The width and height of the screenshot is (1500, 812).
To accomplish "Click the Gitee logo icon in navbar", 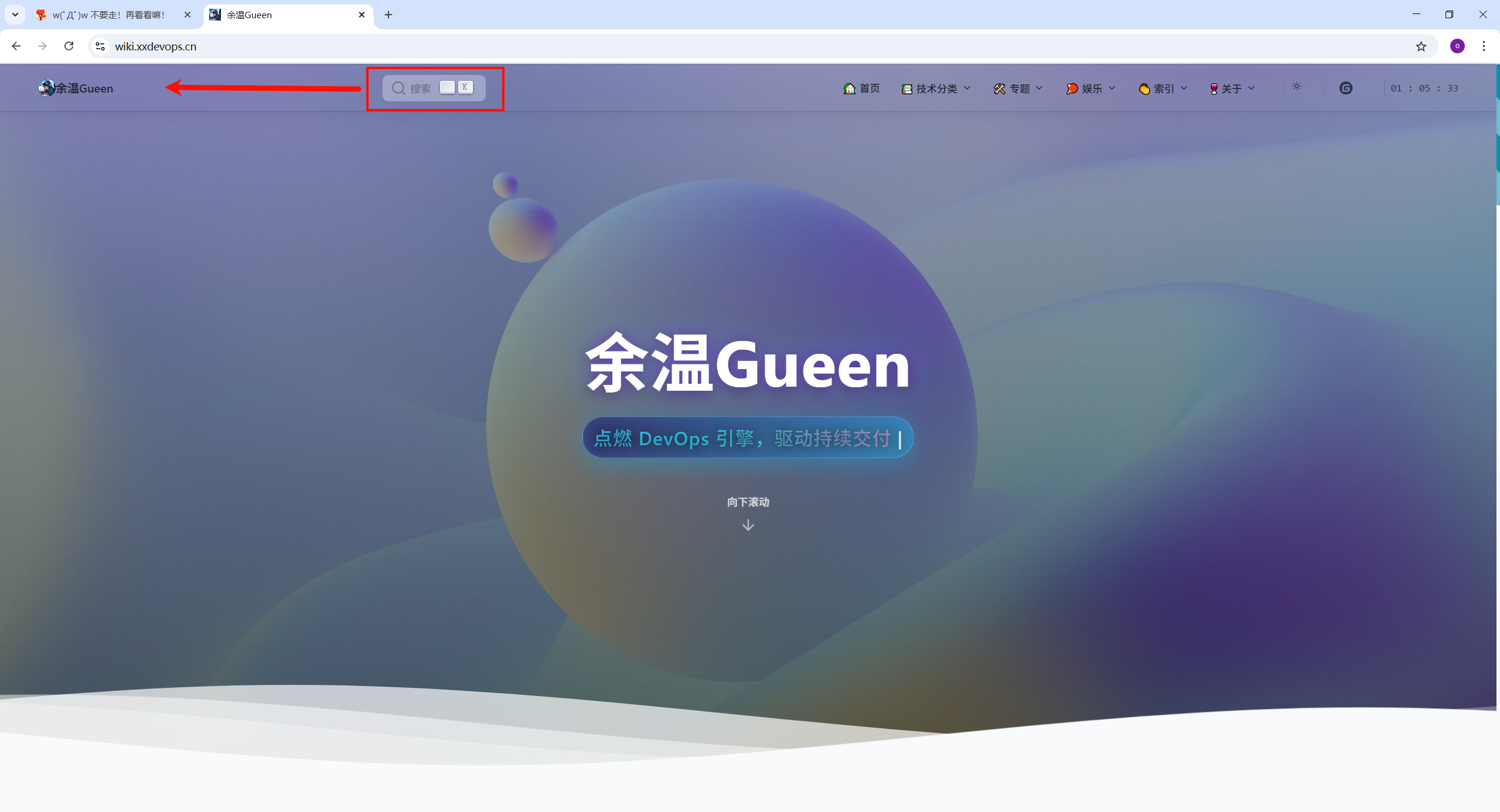I will pyautogui.click(x=1346, y=88).
